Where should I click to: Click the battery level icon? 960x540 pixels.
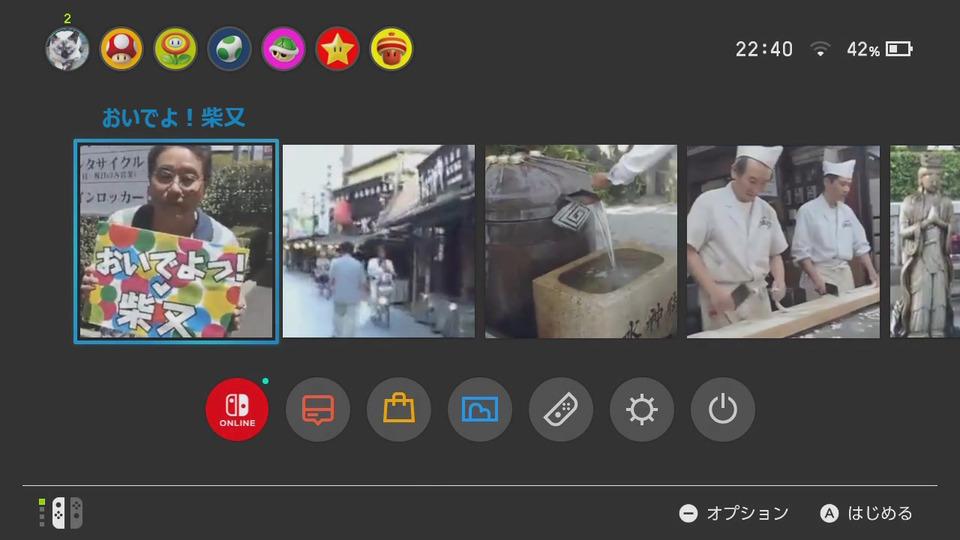(x=899, y=49)
